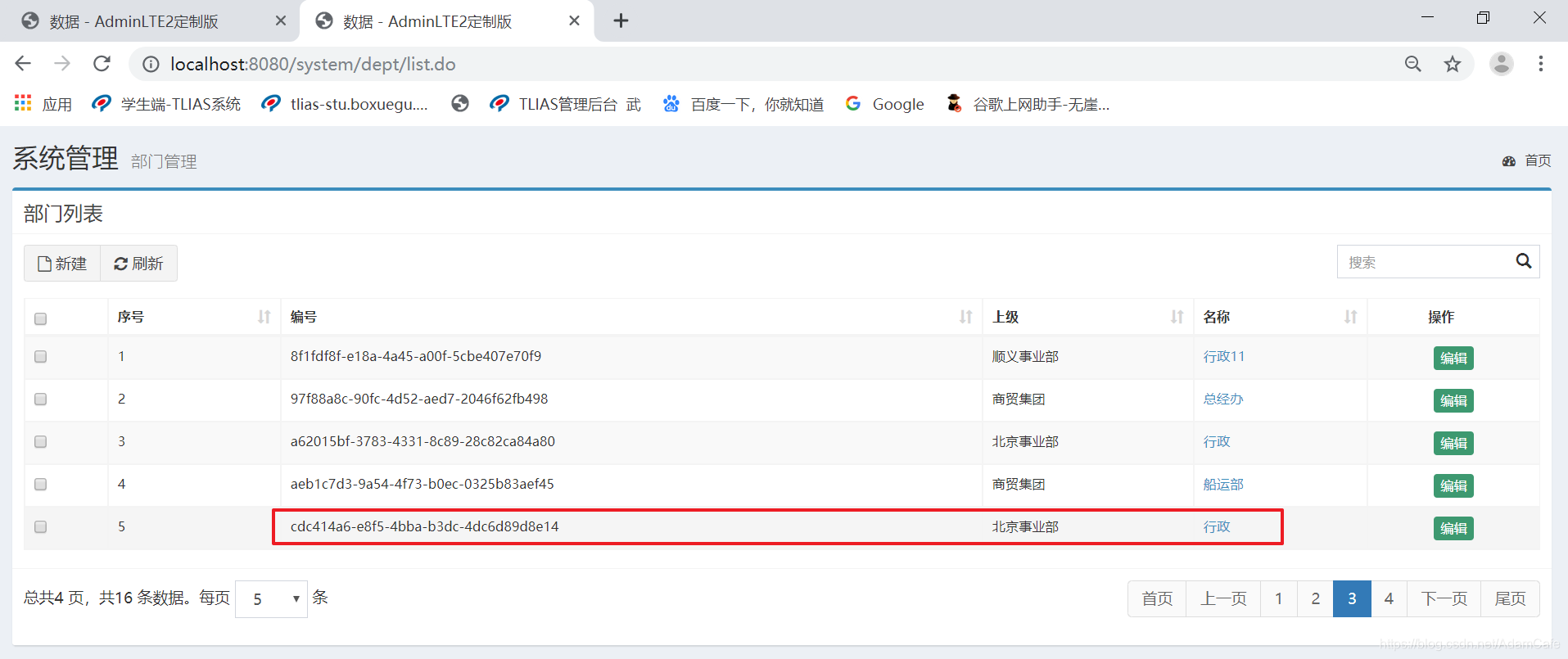Click the browser back arrow
This screenshot has height=659, width=1568.
(23, 64)
